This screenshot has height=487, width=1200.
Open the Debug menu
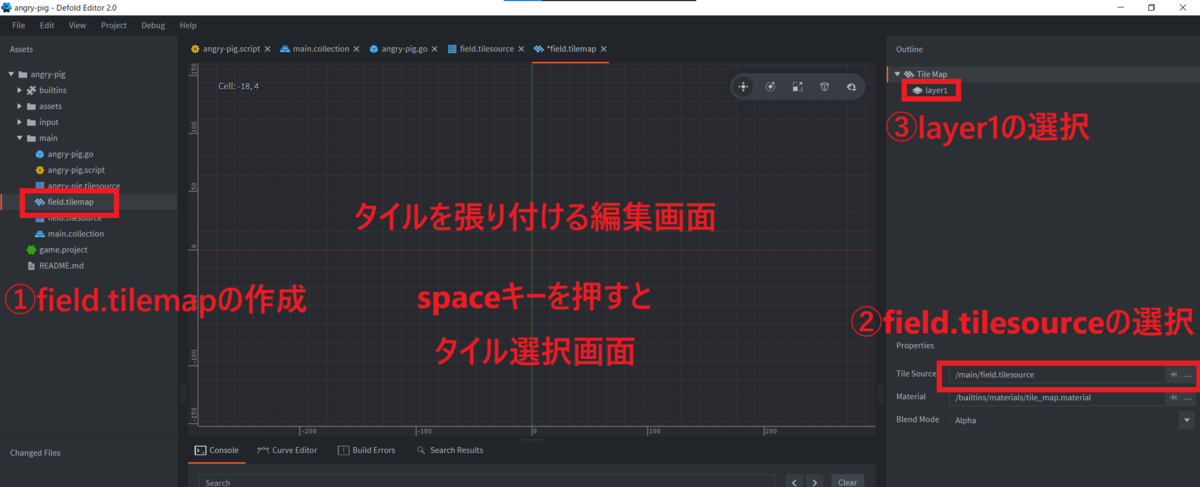[153, 25]
